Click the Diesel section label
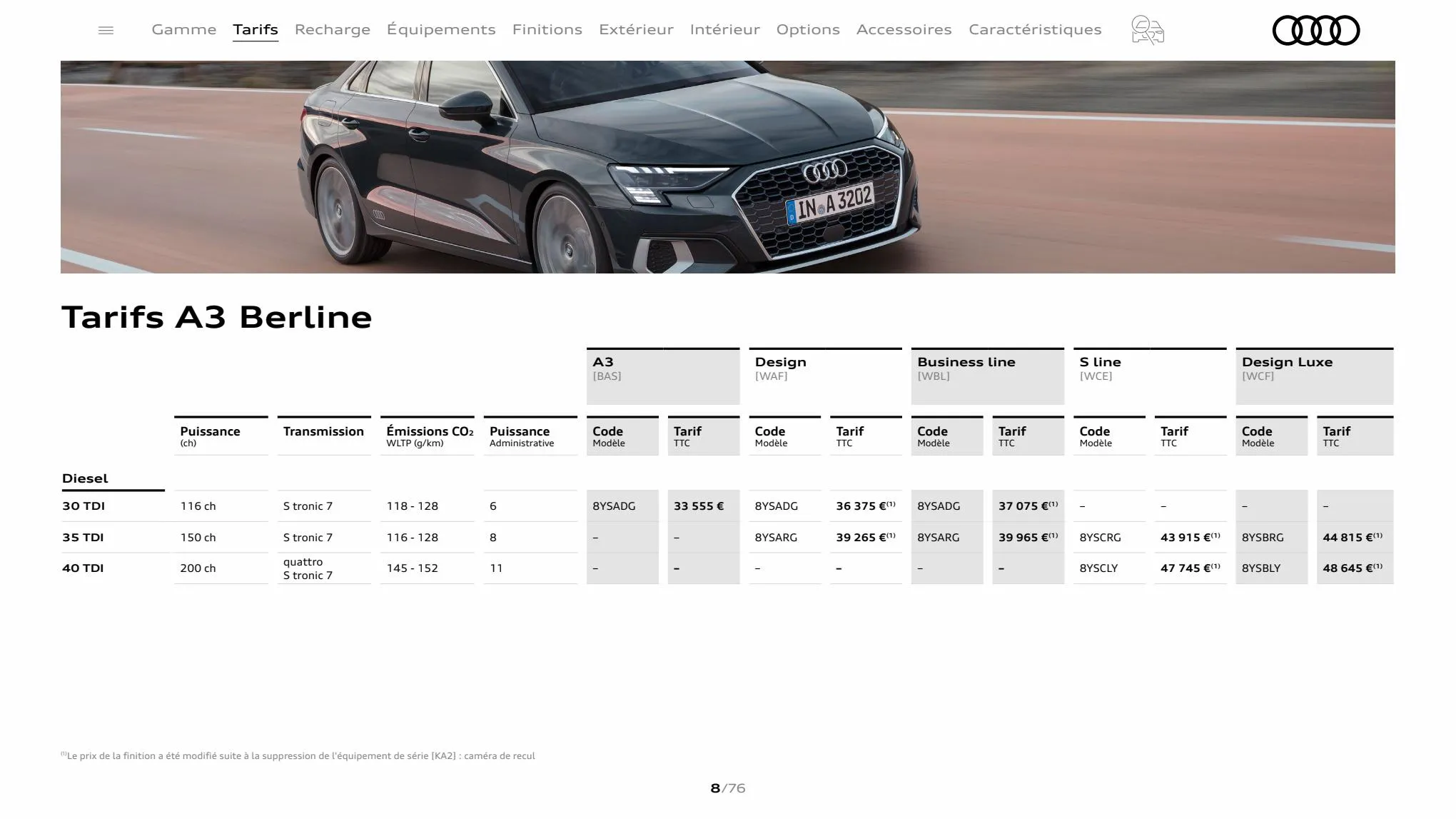 (x=85, y=478)
